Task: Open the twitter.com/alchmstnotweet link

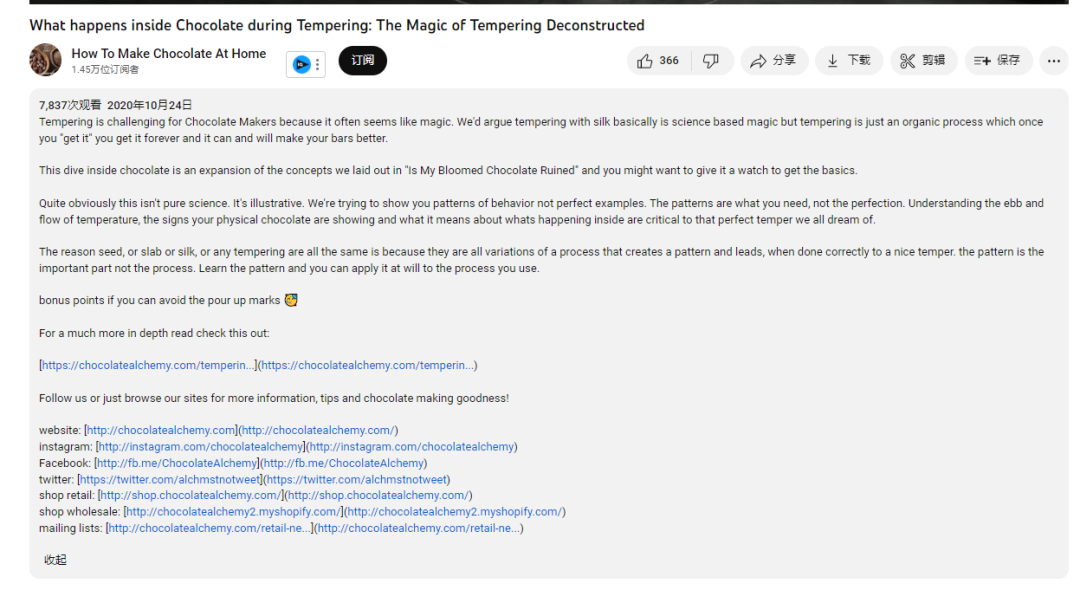Action: click(170, 480)
